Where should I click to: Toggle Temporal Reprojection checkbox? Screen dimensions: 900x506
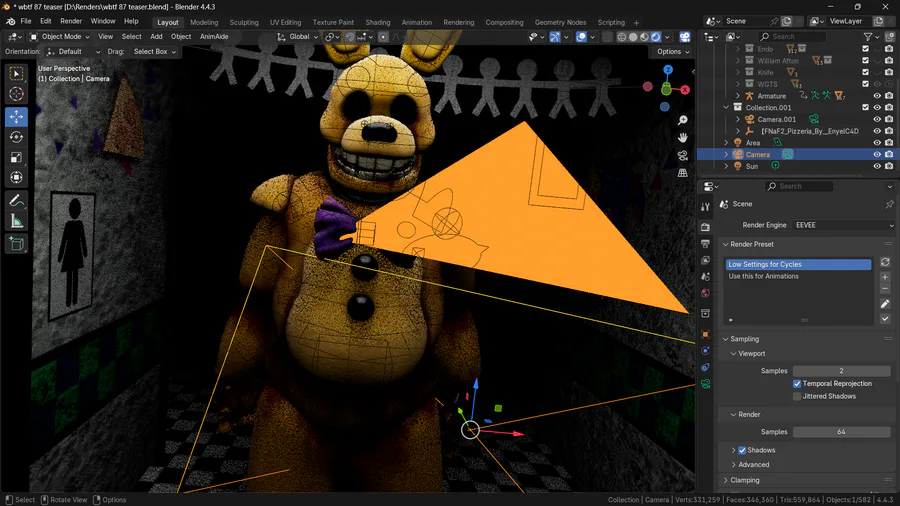pyautogui.click(x=797, y=384)
